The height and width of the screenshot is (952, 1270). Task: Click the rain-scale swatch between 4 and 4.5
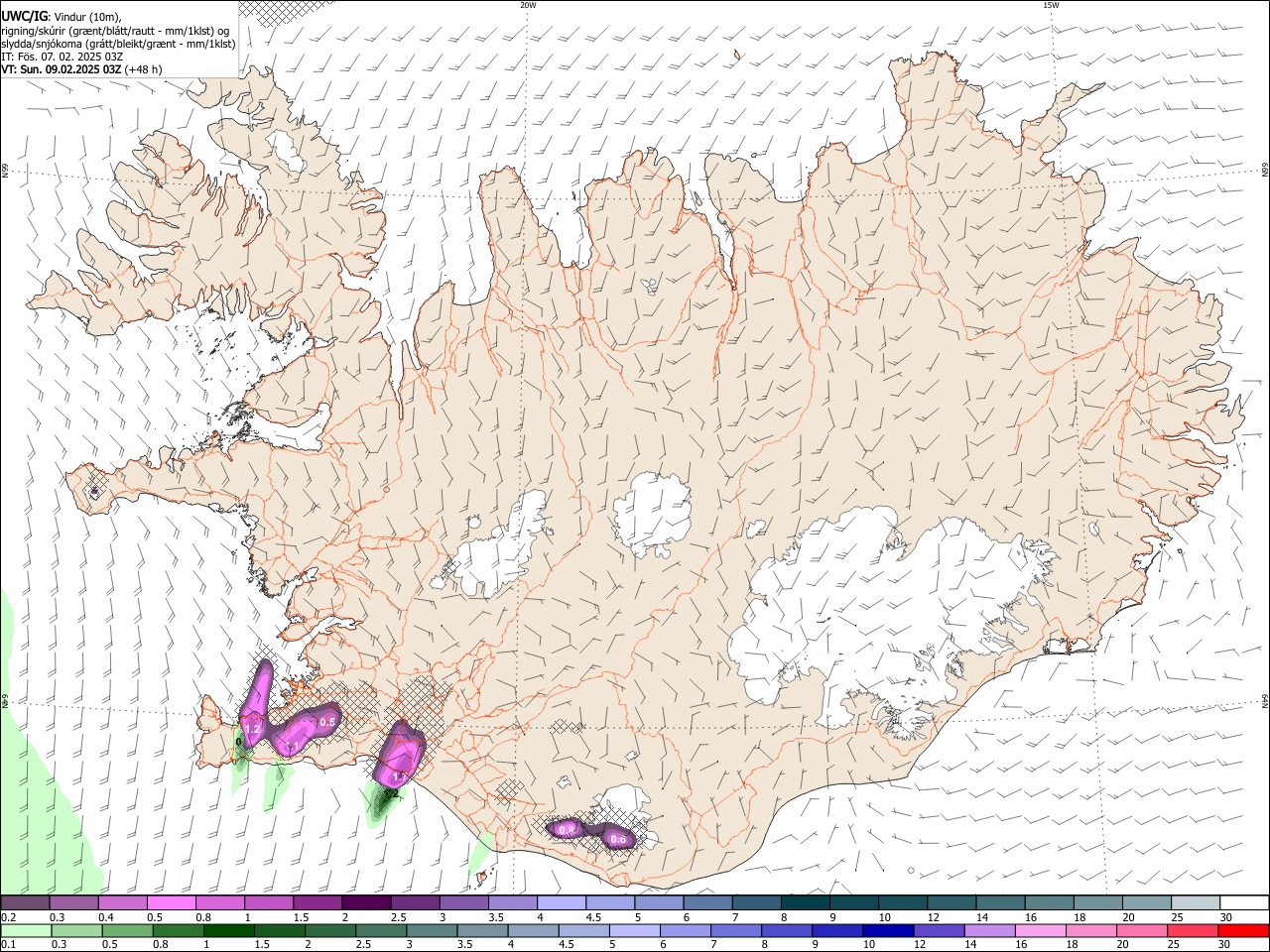pyautogui.click(x=532, y=931)
